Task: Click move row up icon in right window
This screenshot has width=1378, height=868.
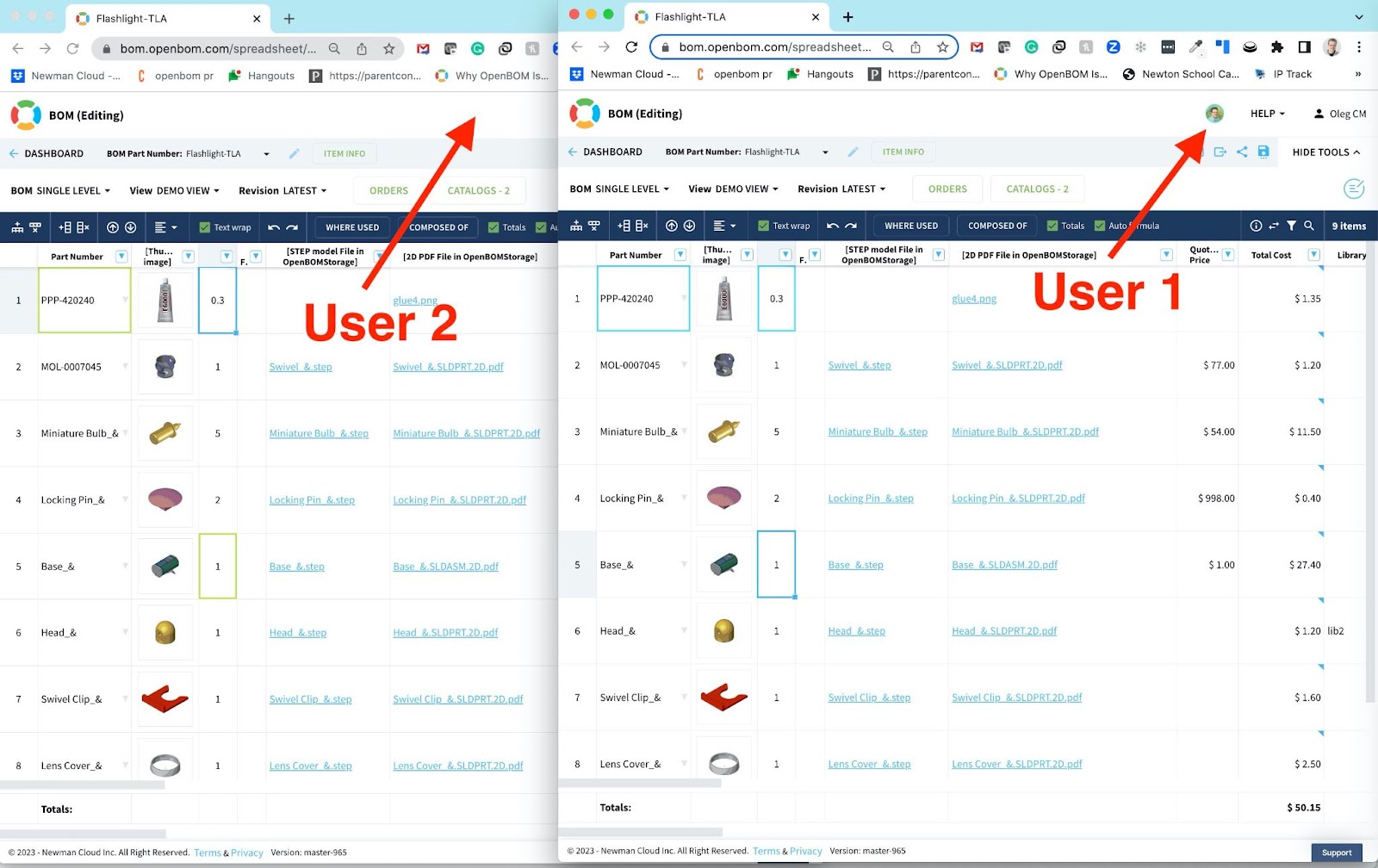Action: pyautogui.click(x=672, y=226)
